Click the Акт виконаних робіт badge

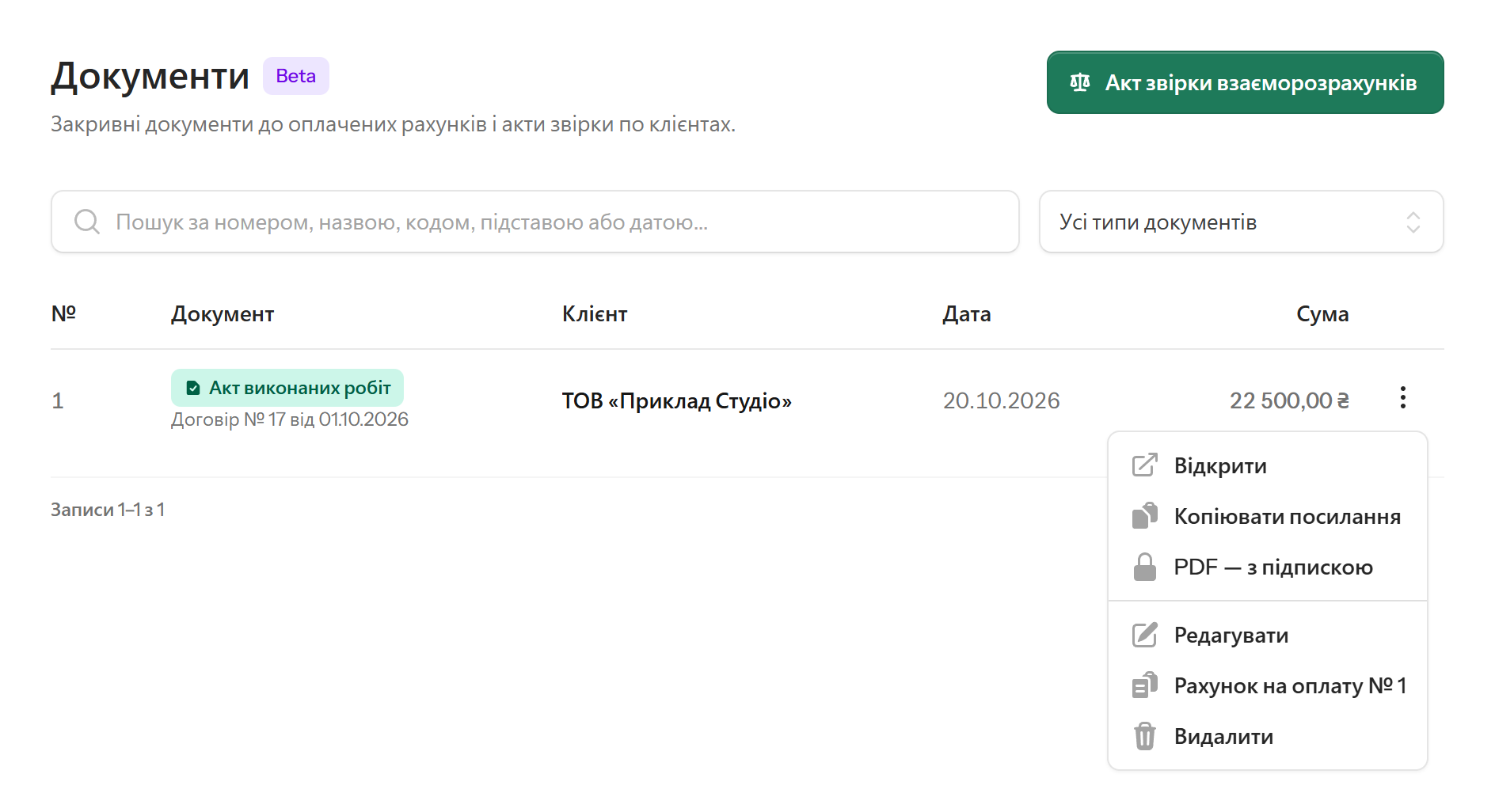(287, 388)
